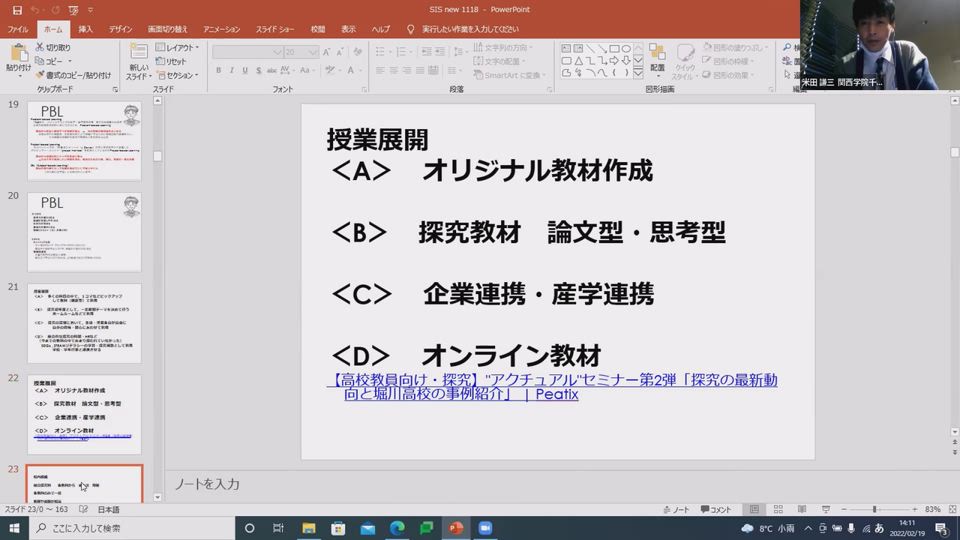960x540 pixels.
Task: Toggle the Notes (ノート) pane button
Action: (x=675, y=509)
